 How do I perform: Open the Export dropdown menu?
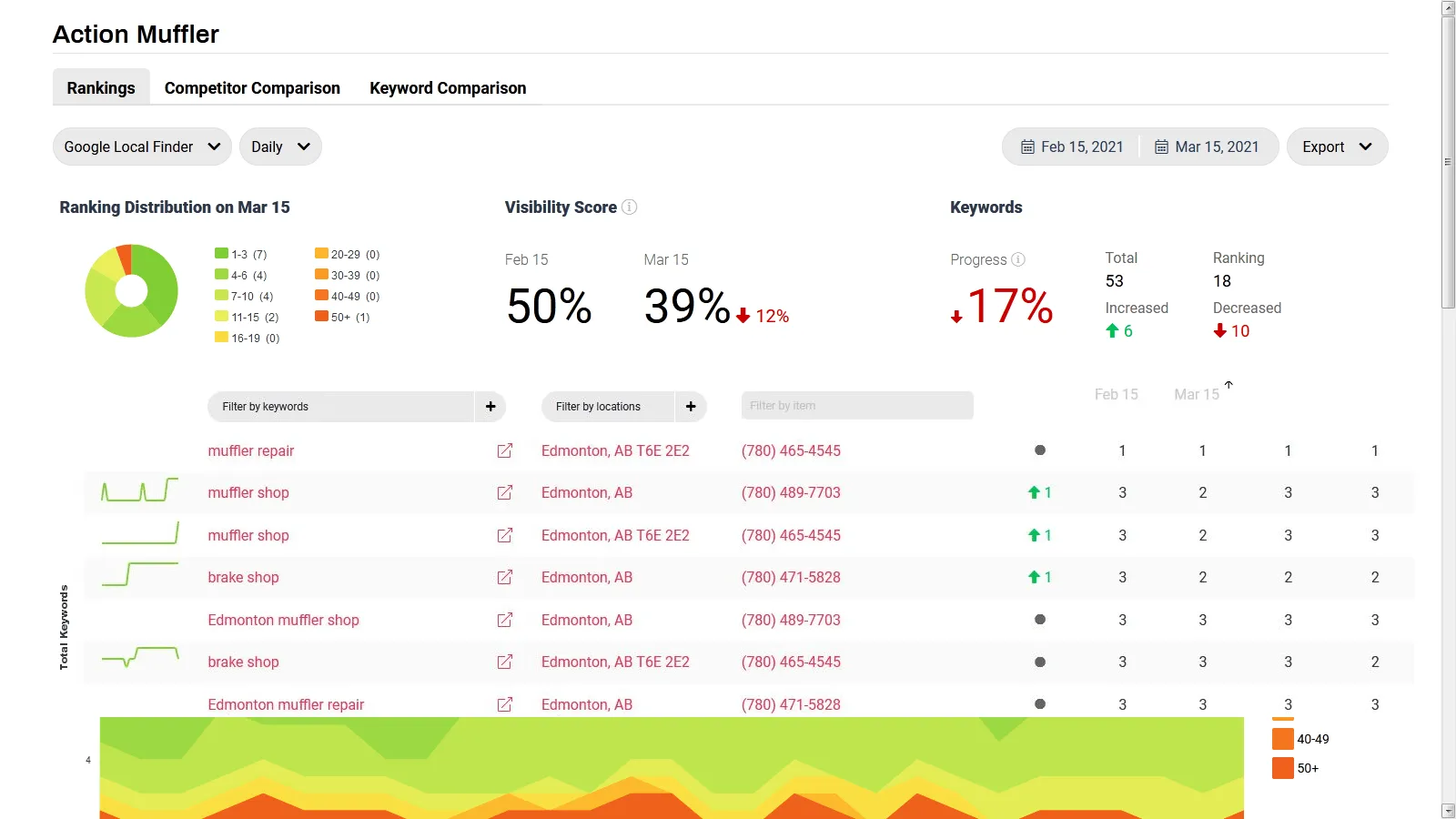(1336, 147)
